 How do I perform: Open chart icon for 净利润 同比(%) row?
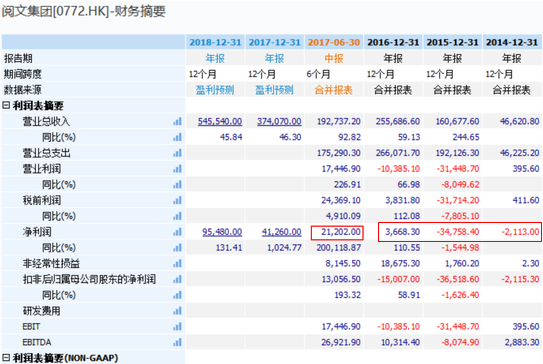[x=177, y=248]
